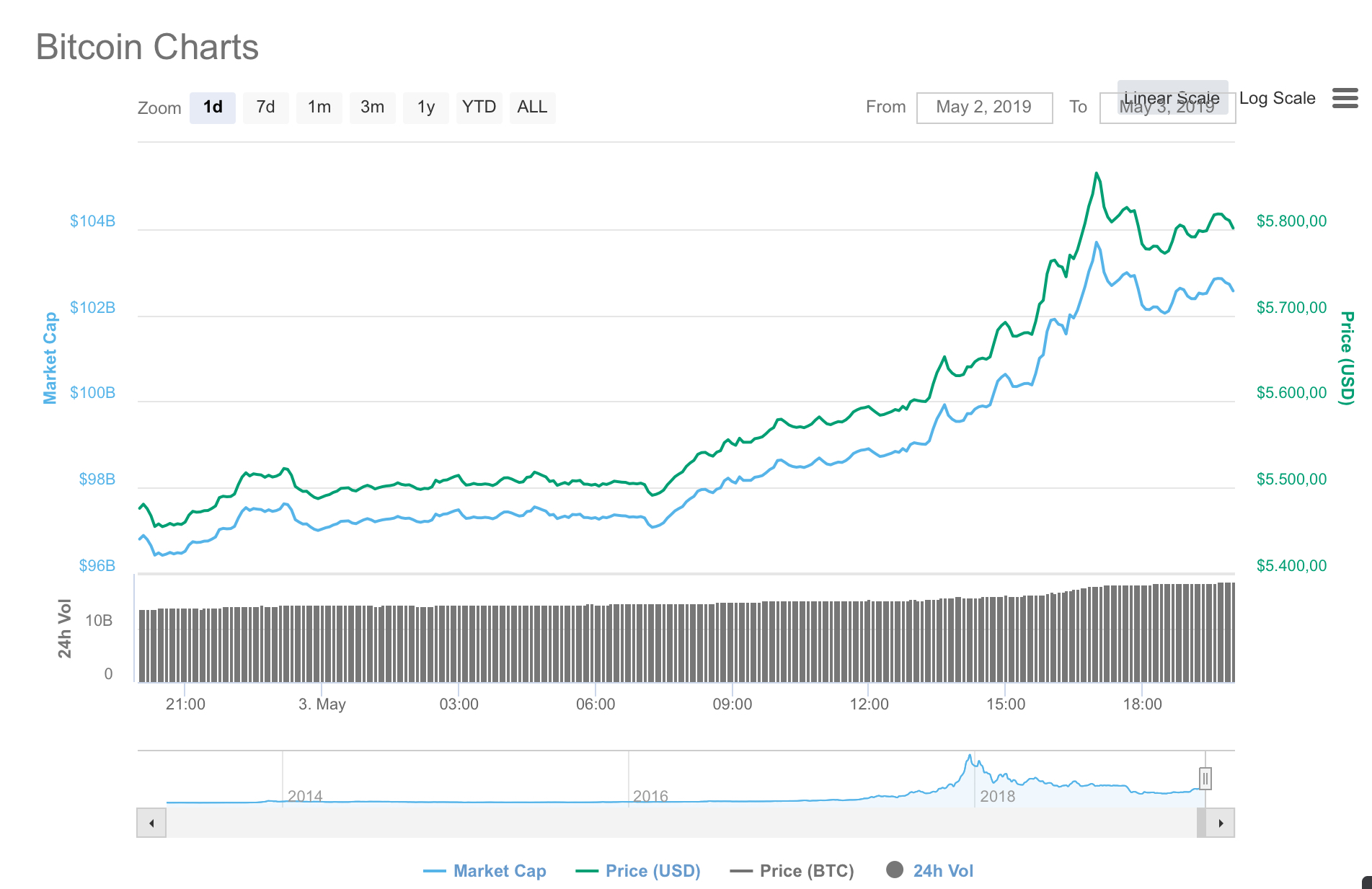Select the 7d zoom range
The image size is (1372, 889).
pyautogui.click(x=265, y=107)
